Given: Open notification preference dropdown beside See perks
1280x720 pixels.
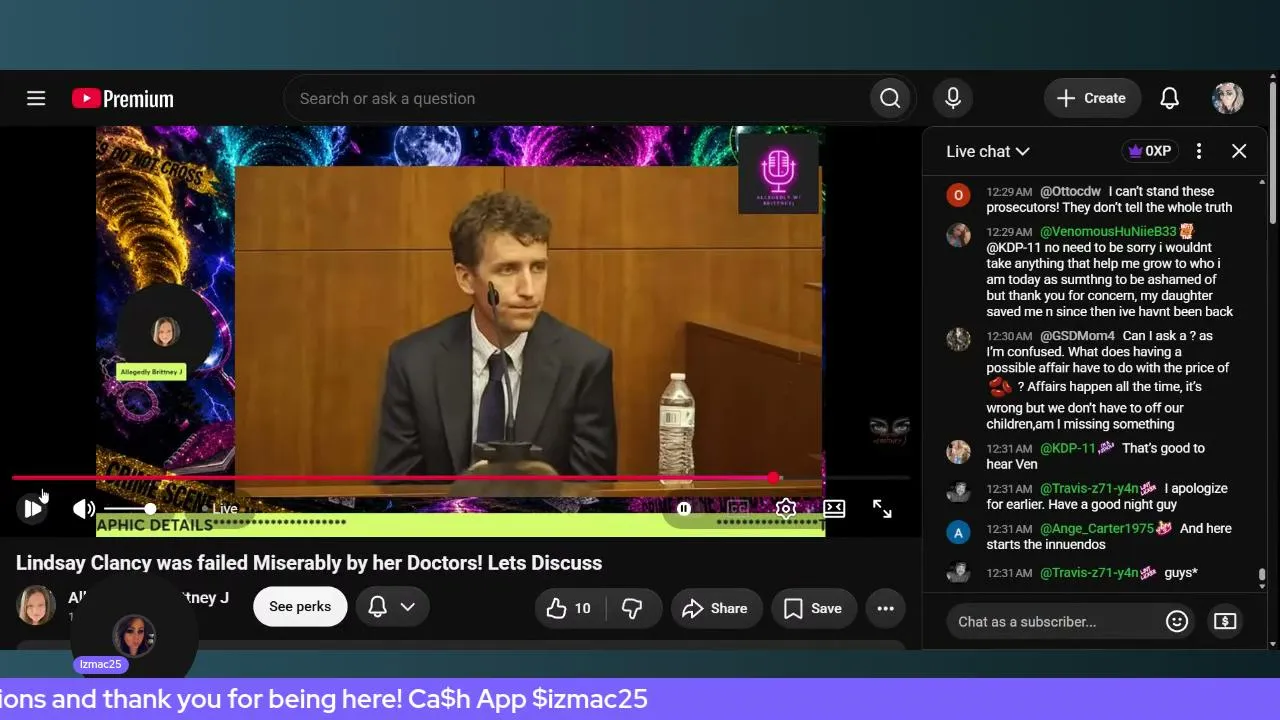Looking at the screenshot, I should (392, 607).
